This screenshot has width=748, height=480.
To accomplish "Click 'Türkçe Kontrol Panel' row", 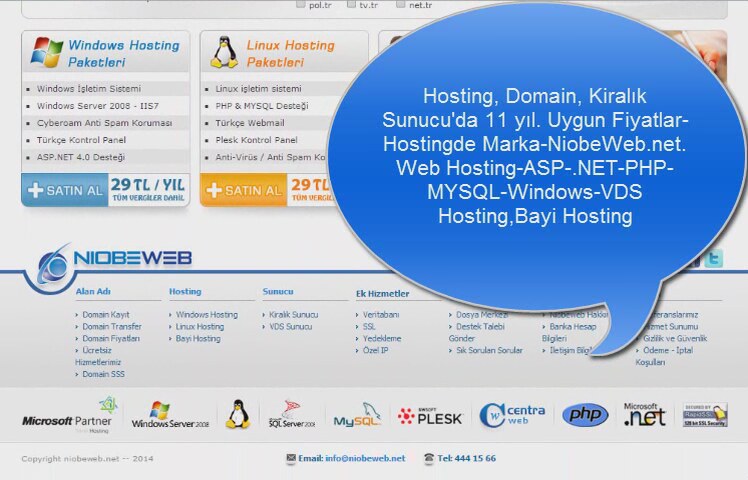I will tap(105, 140).
